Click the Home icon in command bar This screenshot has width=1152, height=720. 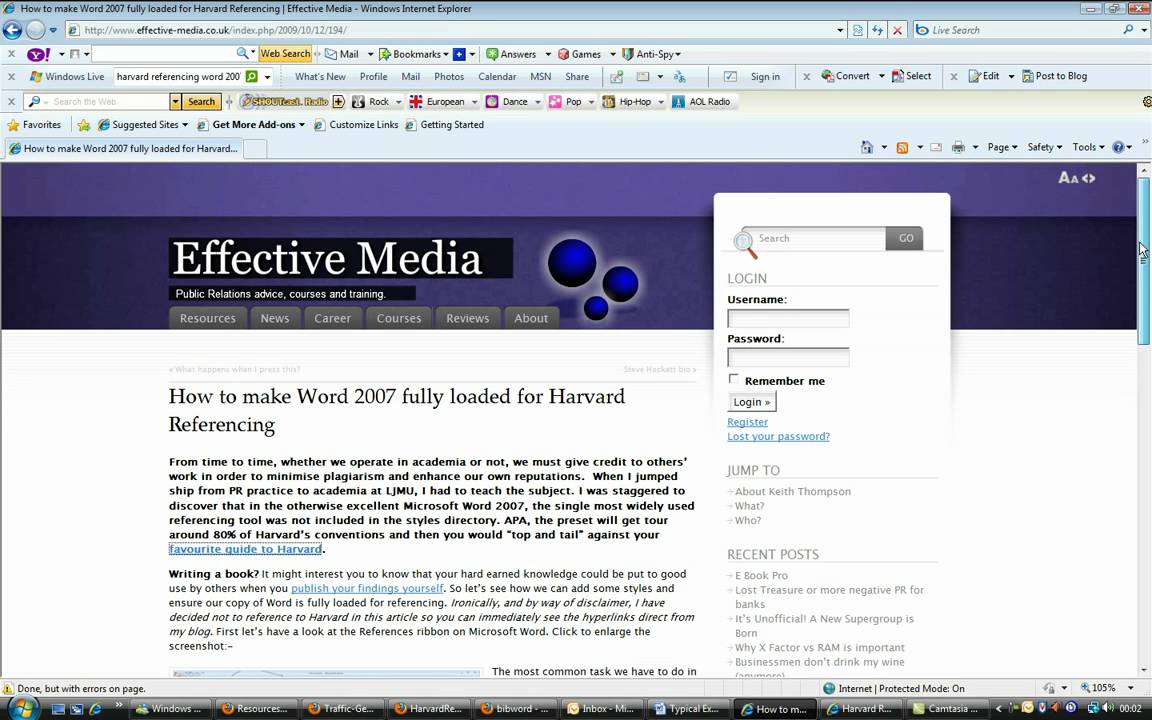(867, 147)
